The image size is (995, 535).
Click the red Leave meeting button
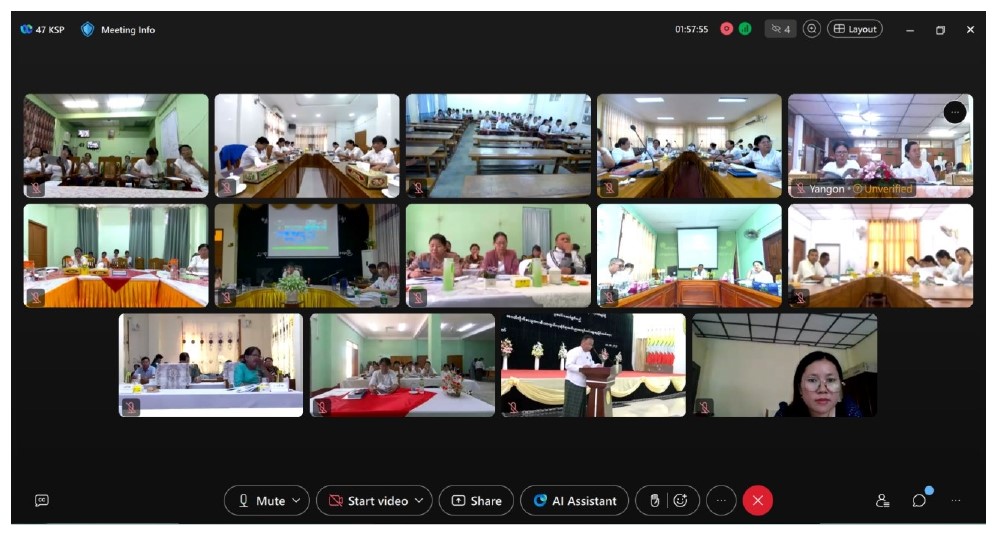757,501
